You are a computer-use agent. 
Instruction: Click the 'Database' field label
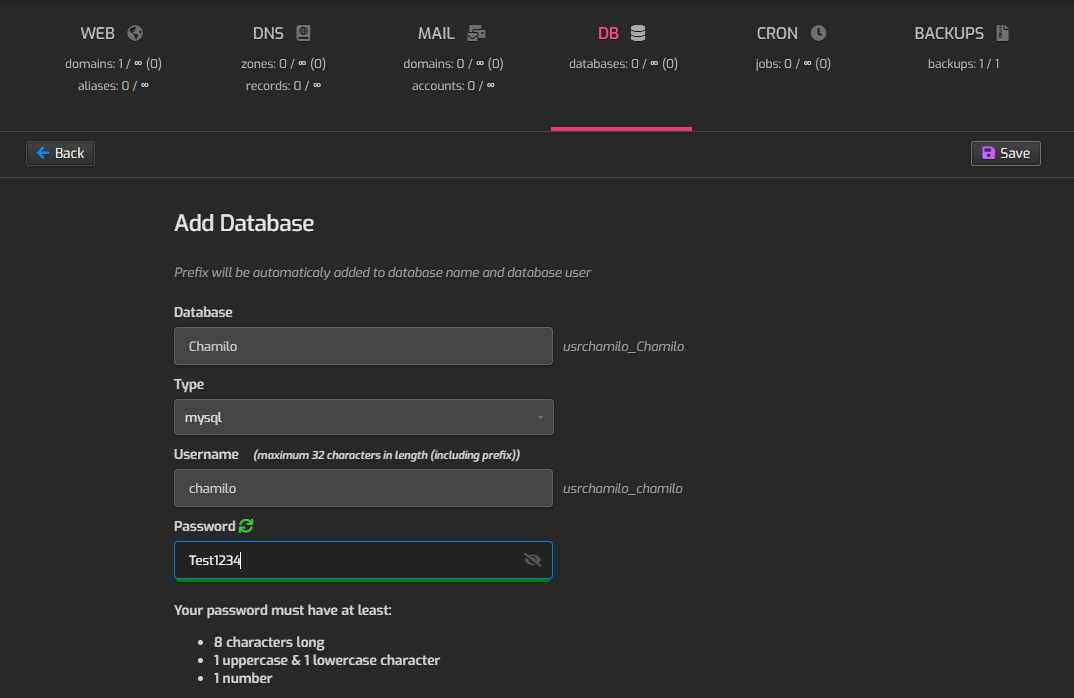pos(203,312)
